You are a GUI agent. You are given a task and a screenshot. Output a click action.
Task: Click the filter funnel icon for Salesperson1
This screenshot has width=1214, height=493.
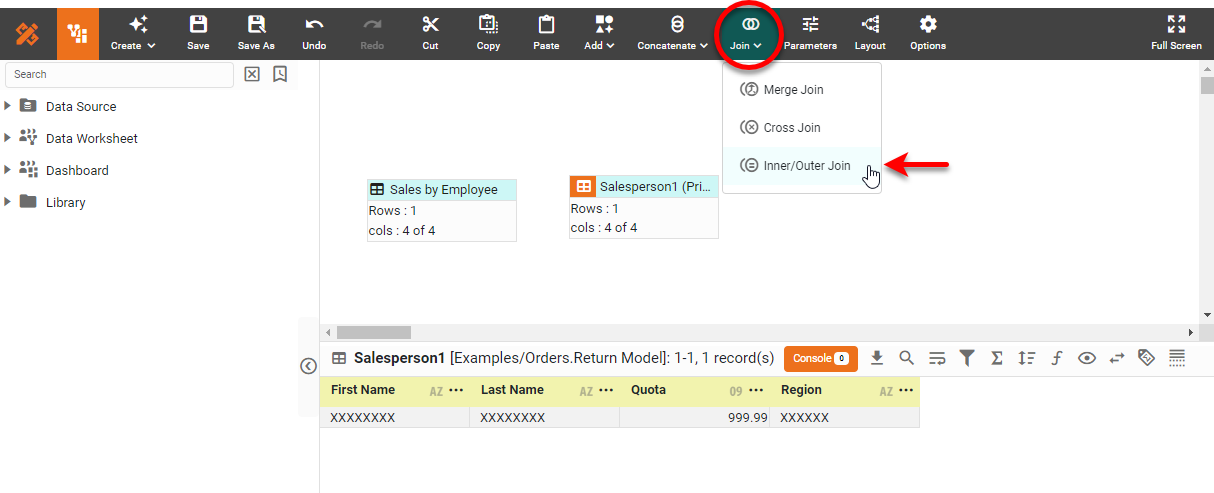click(x=967, y=358)
